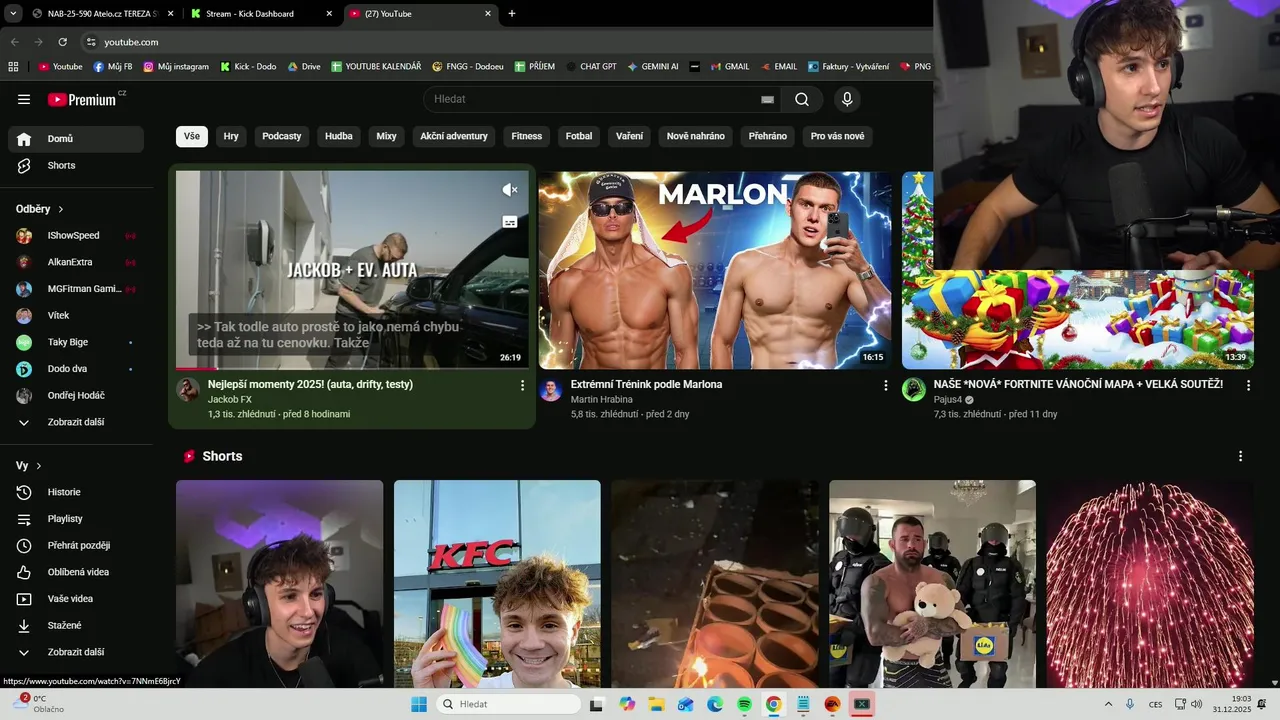Open video title Extrémní Trénink podle Marlona
The width and height of the screenshot is (1280, 720).
tap(646, 384)
